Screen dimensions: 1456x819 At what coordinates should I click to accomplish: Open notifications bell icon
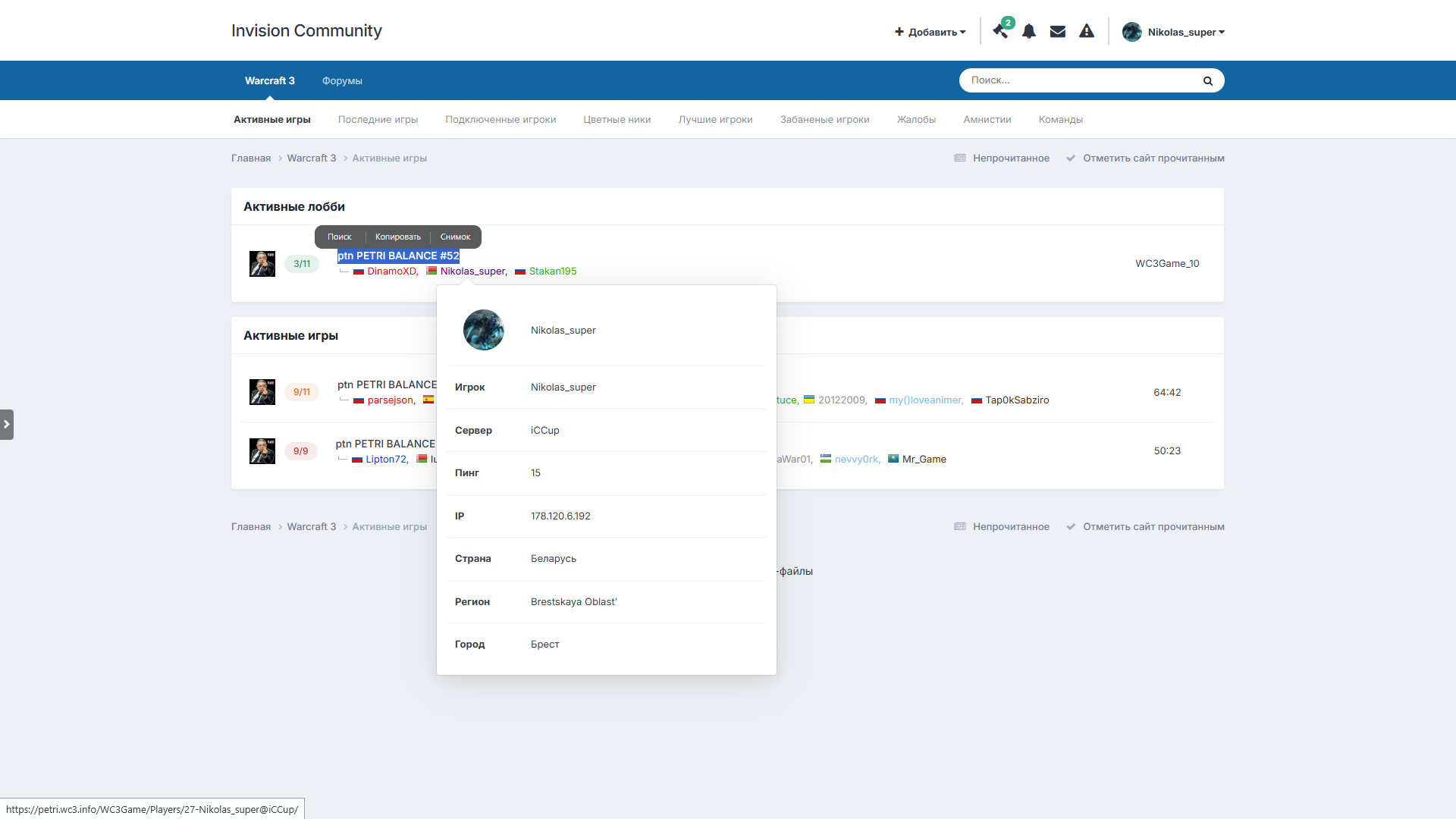1029,31
